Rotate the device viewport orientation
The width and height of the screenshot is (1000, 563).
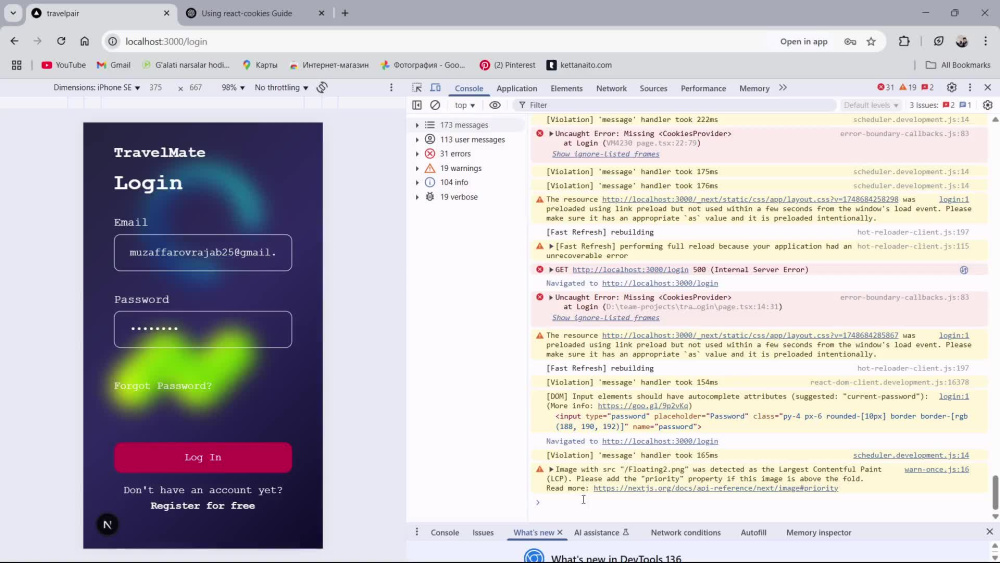tap(322, 87)
